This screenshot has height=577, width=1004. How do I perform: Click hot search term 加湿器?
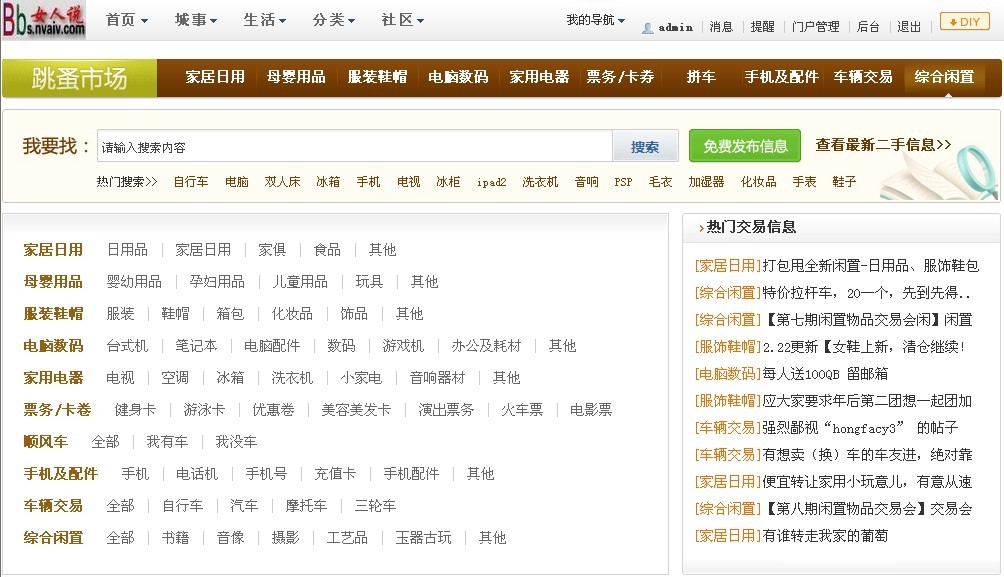pos(706,182)
